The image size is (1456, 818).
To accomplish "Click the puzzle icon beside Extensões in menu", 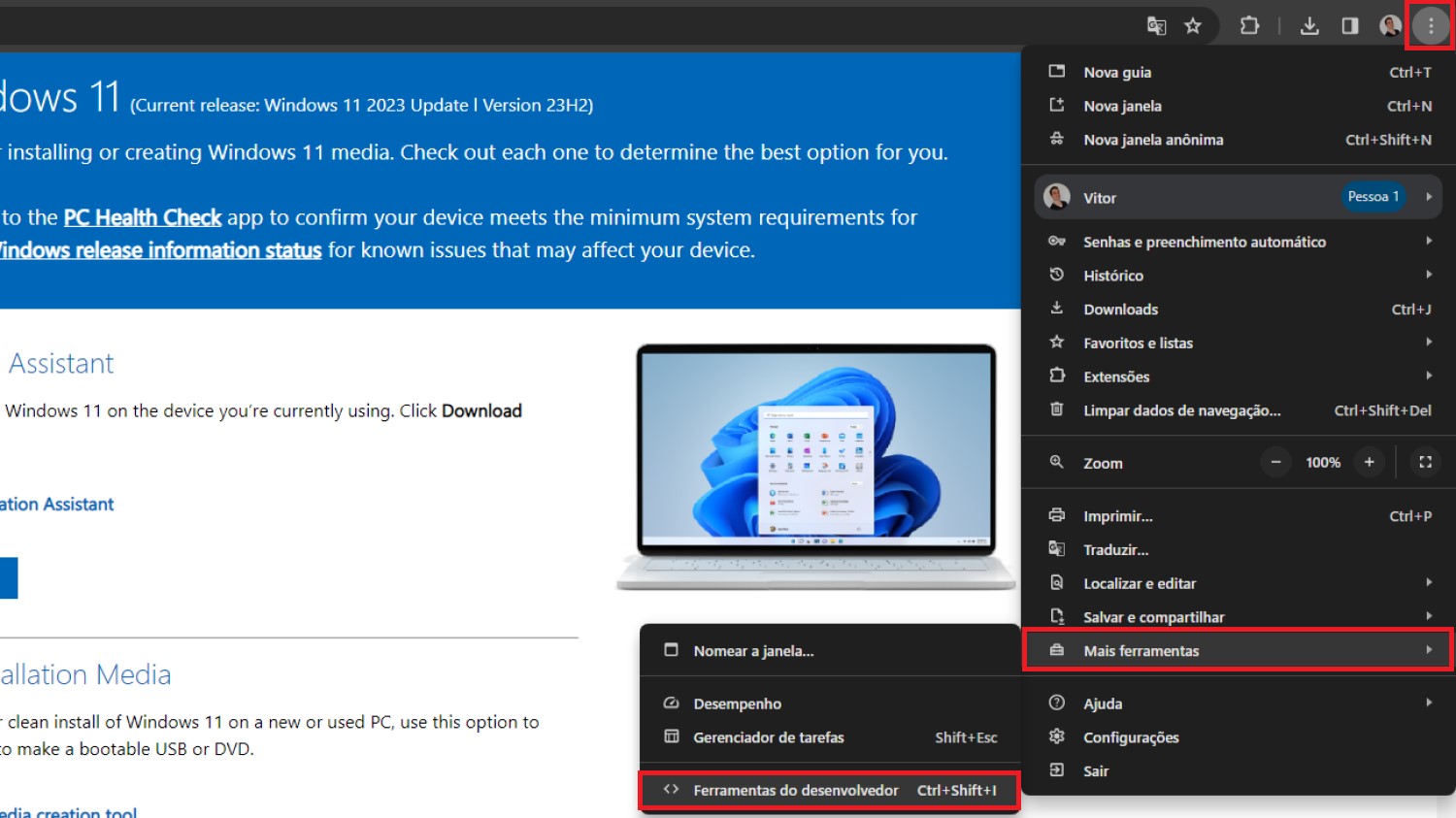I will tap(1057, 376).
